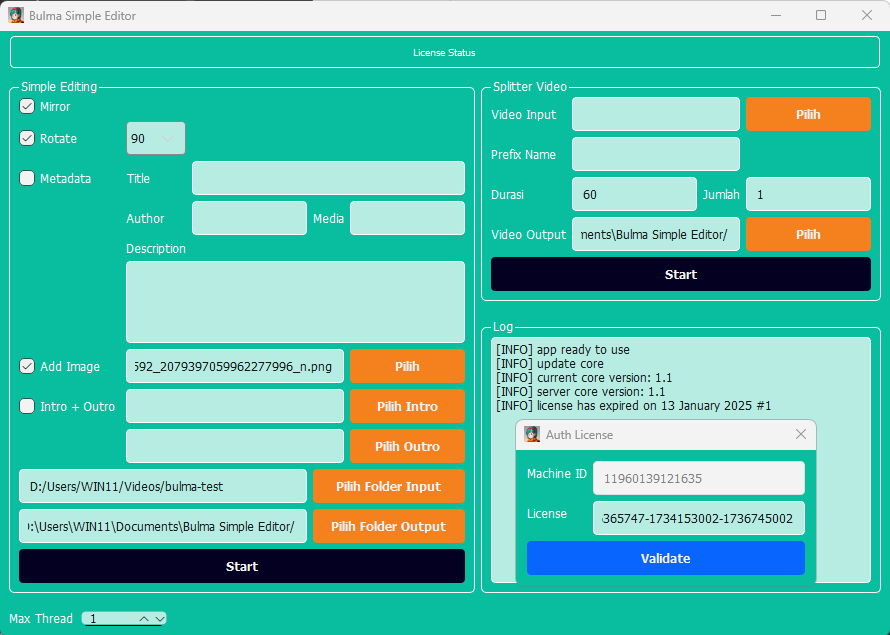Click log line 'app ready to use'
This screenshot has height=635, width=890.
pos(562,350)
